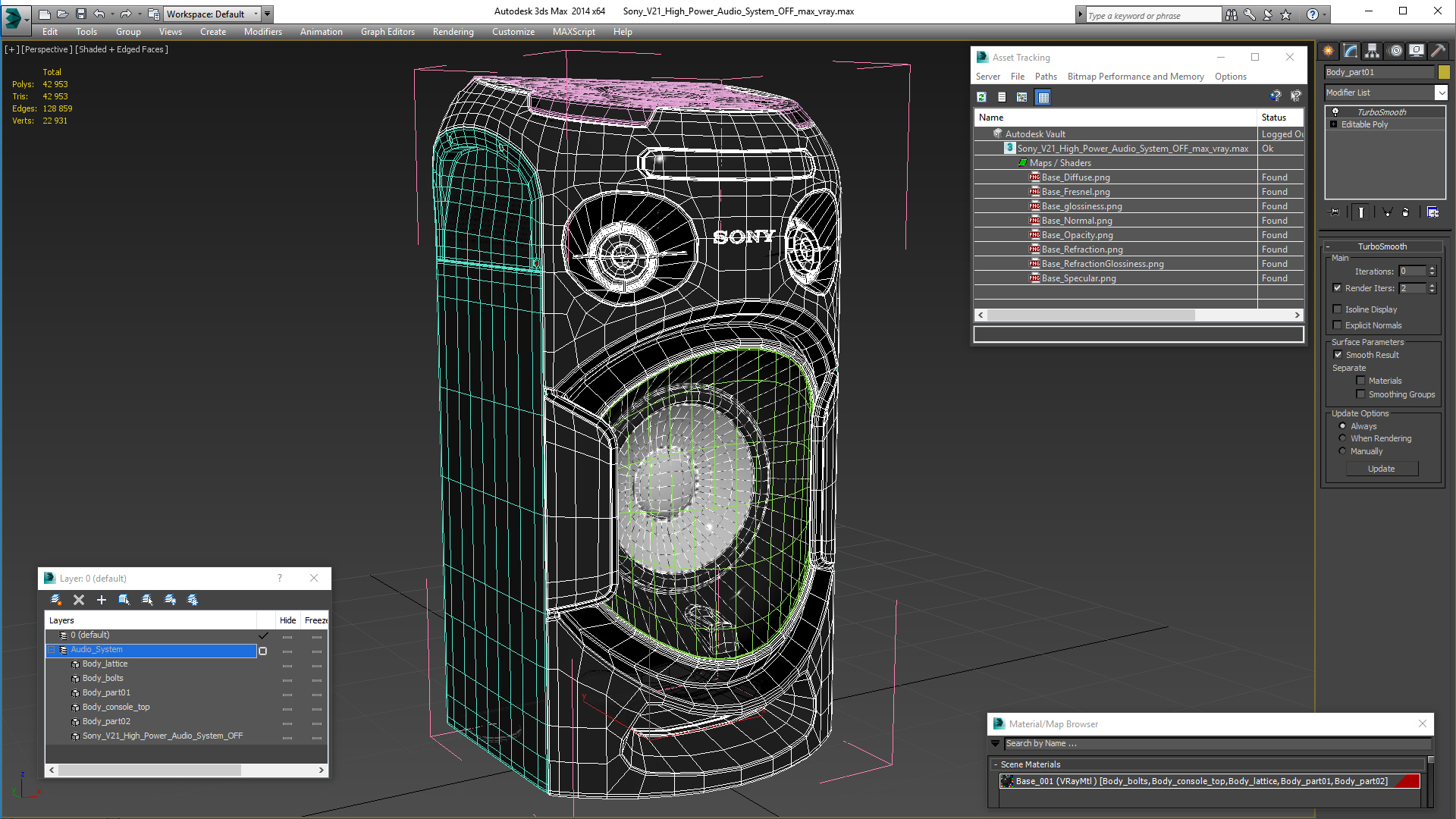Expand the Editable Poly plus sign
The width and height of the screenshot is (1456, 819).
[1334, 124]
